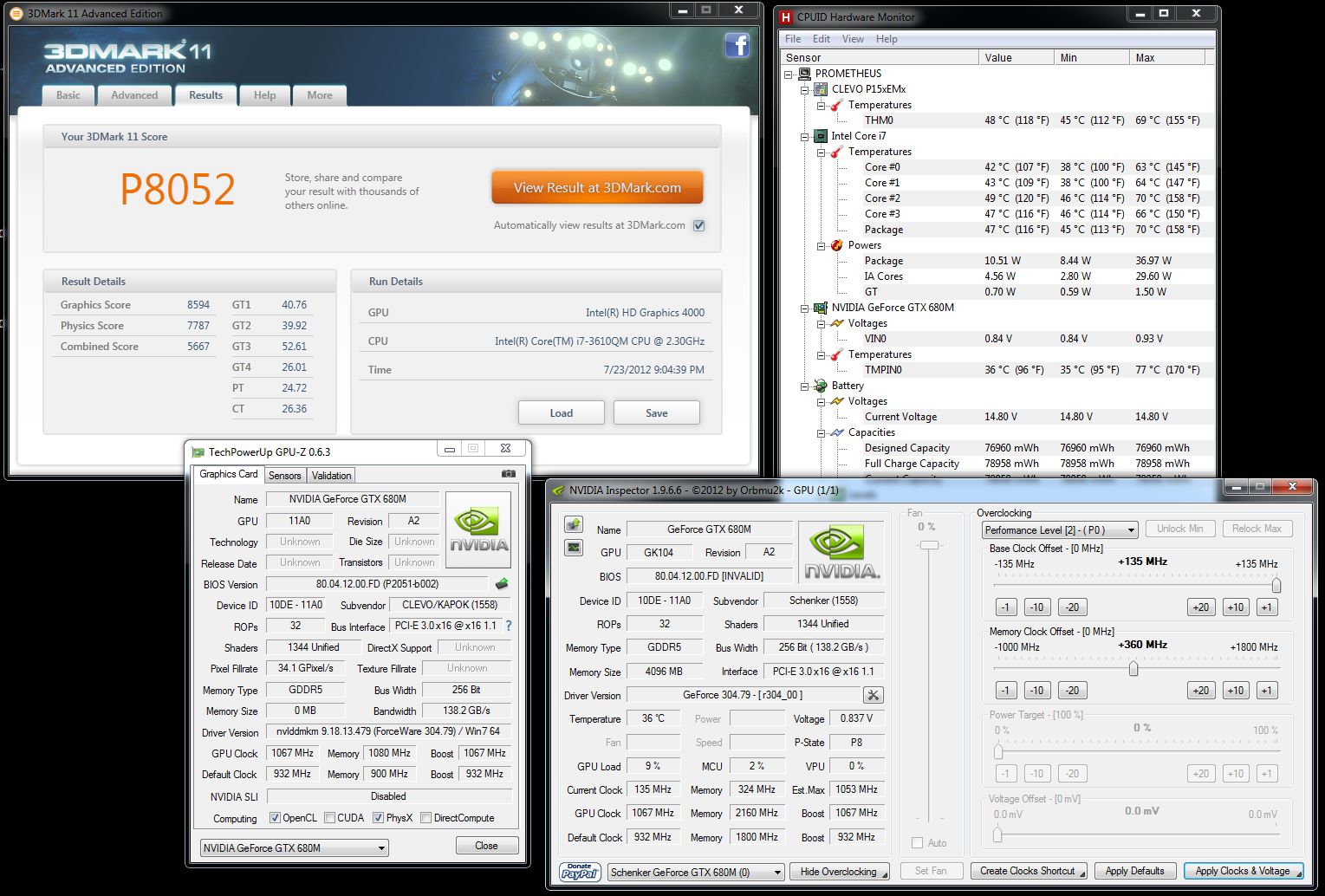Click the Hide Overclocking button

[841, 872]
